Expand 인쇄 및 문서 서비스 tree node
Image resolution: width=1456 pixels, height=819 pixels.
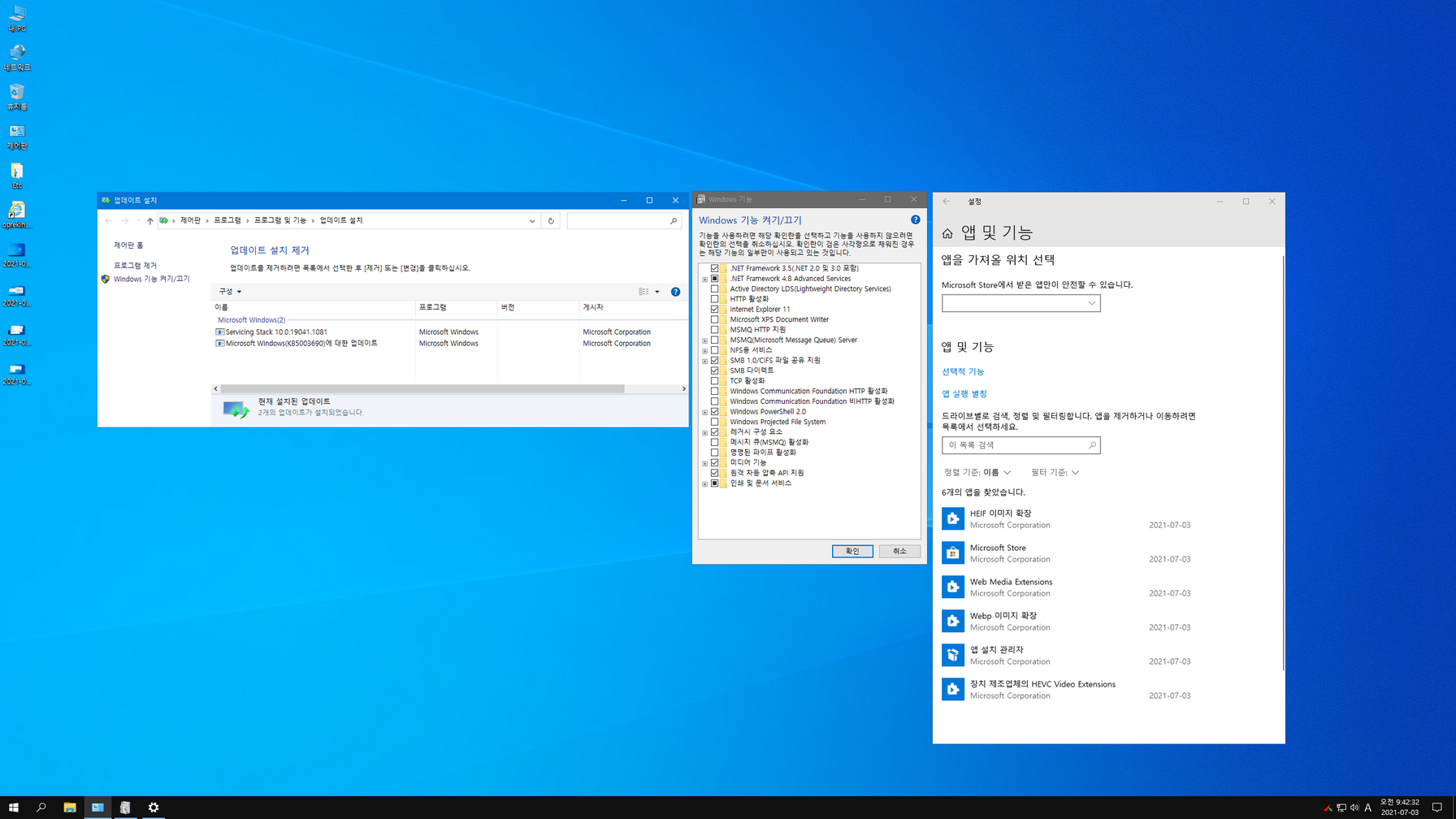[705, 483]
